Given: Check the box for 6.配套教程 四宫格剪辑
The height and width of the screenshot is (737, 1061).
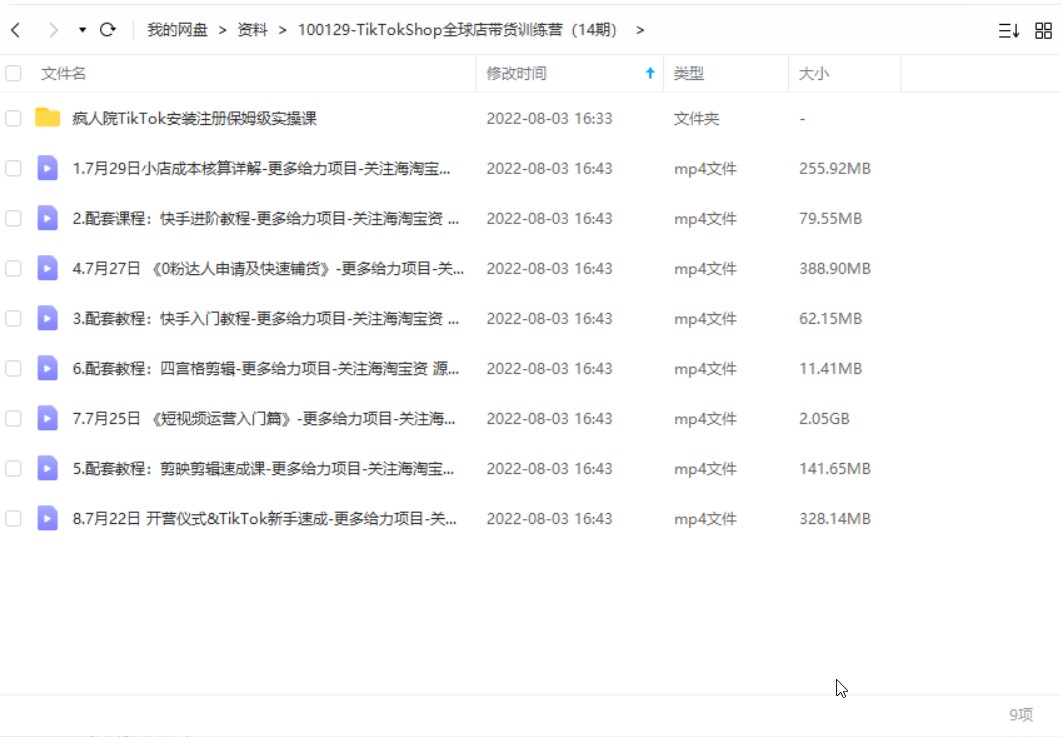Looking at the screenshot, I should coord(13,369).
